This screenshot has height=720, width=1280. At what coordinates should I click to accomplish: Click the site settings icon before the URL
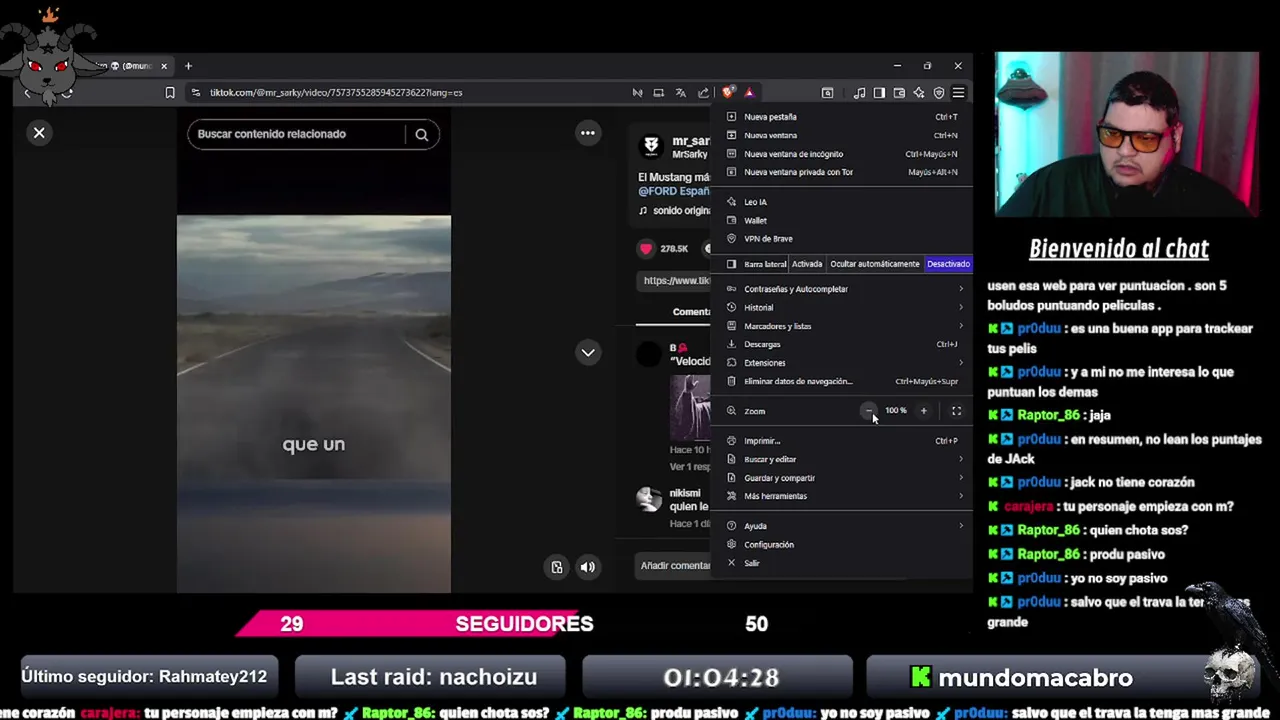(x=196, y=93)
